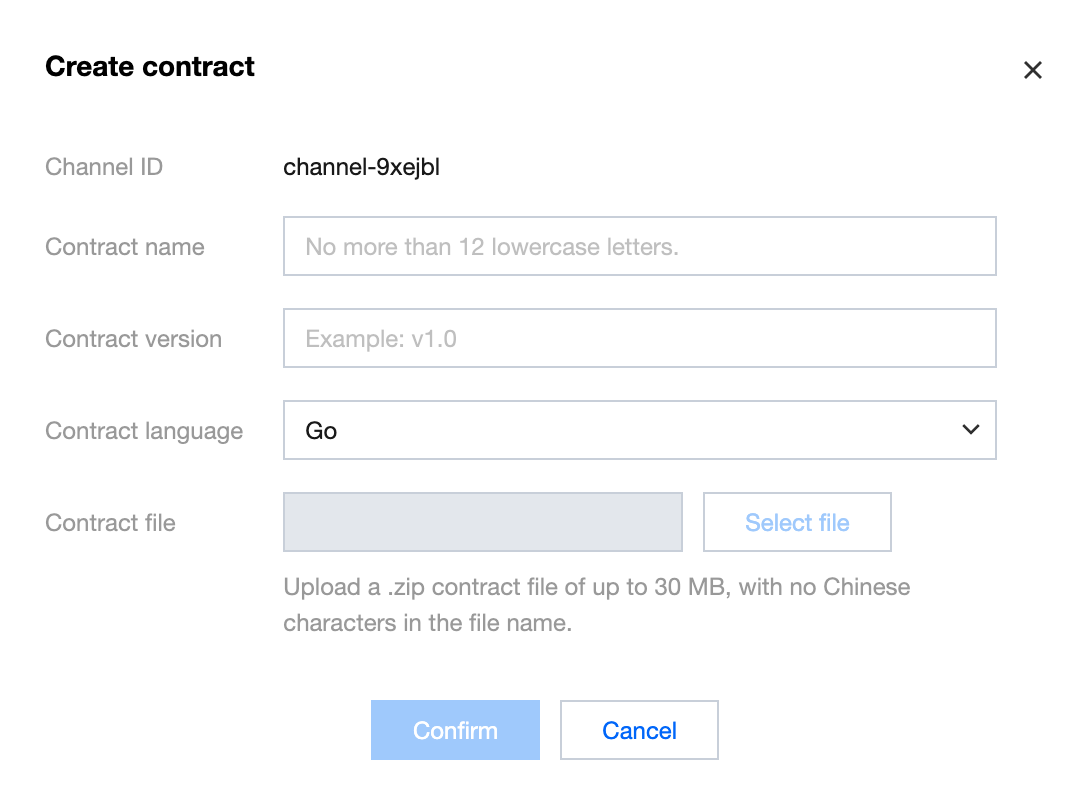Viewport: 1088px width, 810px height.
Task: Cancel the Create contract dialog
Action: pyautogui.click(x=639, y=730)
